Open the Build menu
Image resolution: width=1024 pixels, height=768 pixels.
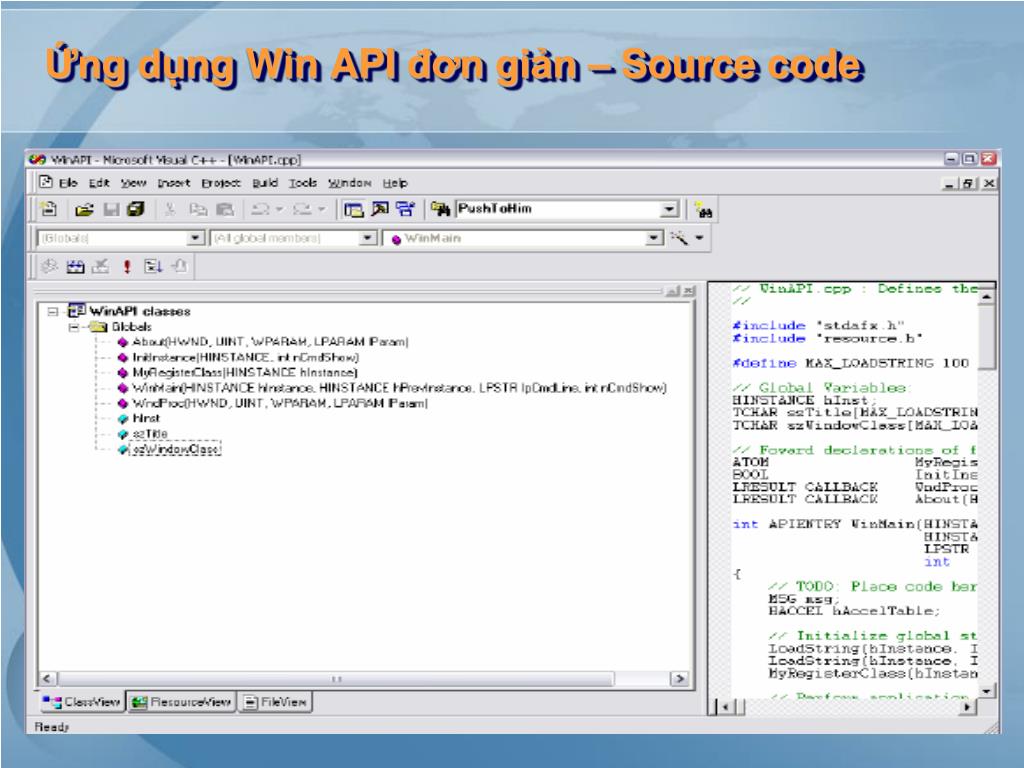point(265,183)
